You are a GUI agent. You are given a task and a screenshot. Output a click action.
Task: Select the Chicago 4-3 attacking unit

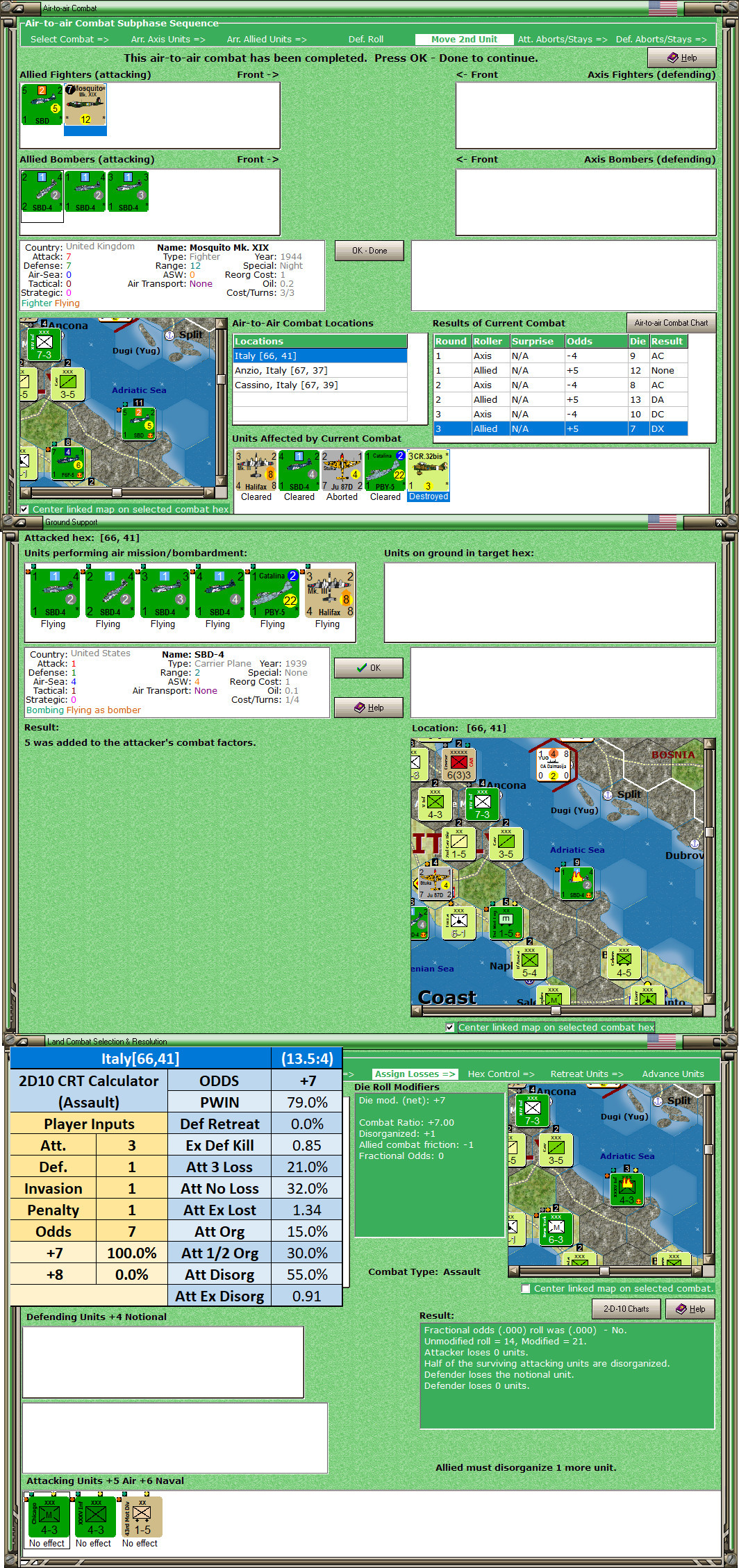point(49,1517)
